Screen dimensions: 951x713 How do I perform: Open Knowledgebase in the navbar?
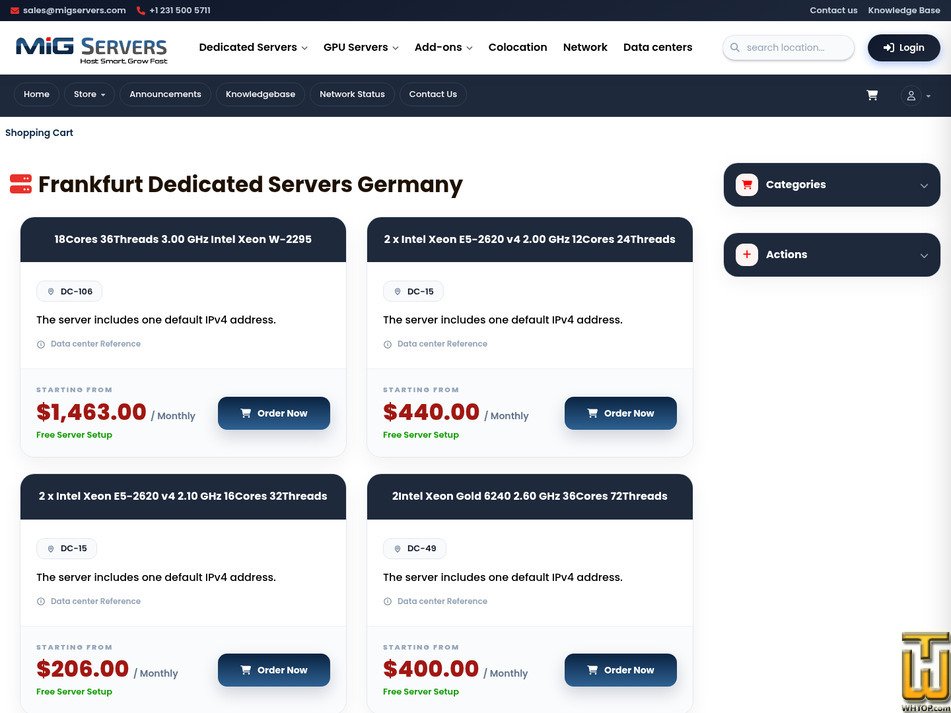click(x=260, y=95)
